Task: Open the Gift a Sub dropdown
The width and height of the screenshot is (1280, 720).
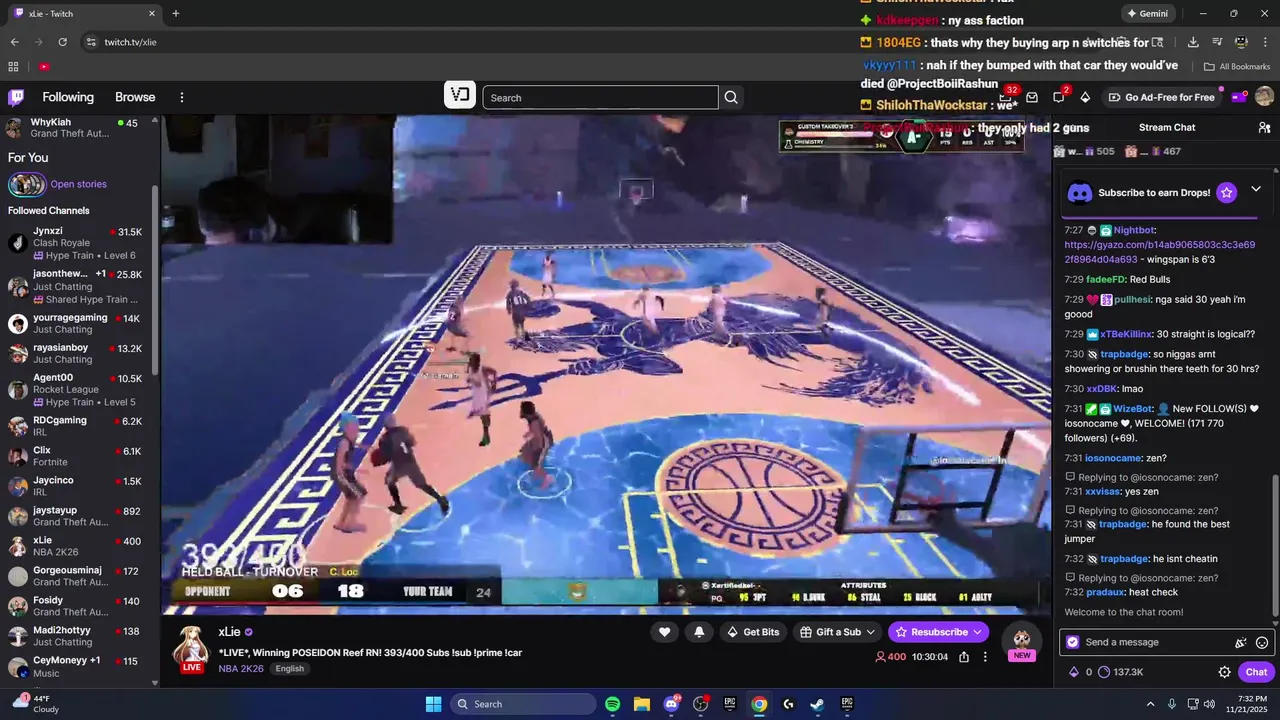Action: pos(838,632)
